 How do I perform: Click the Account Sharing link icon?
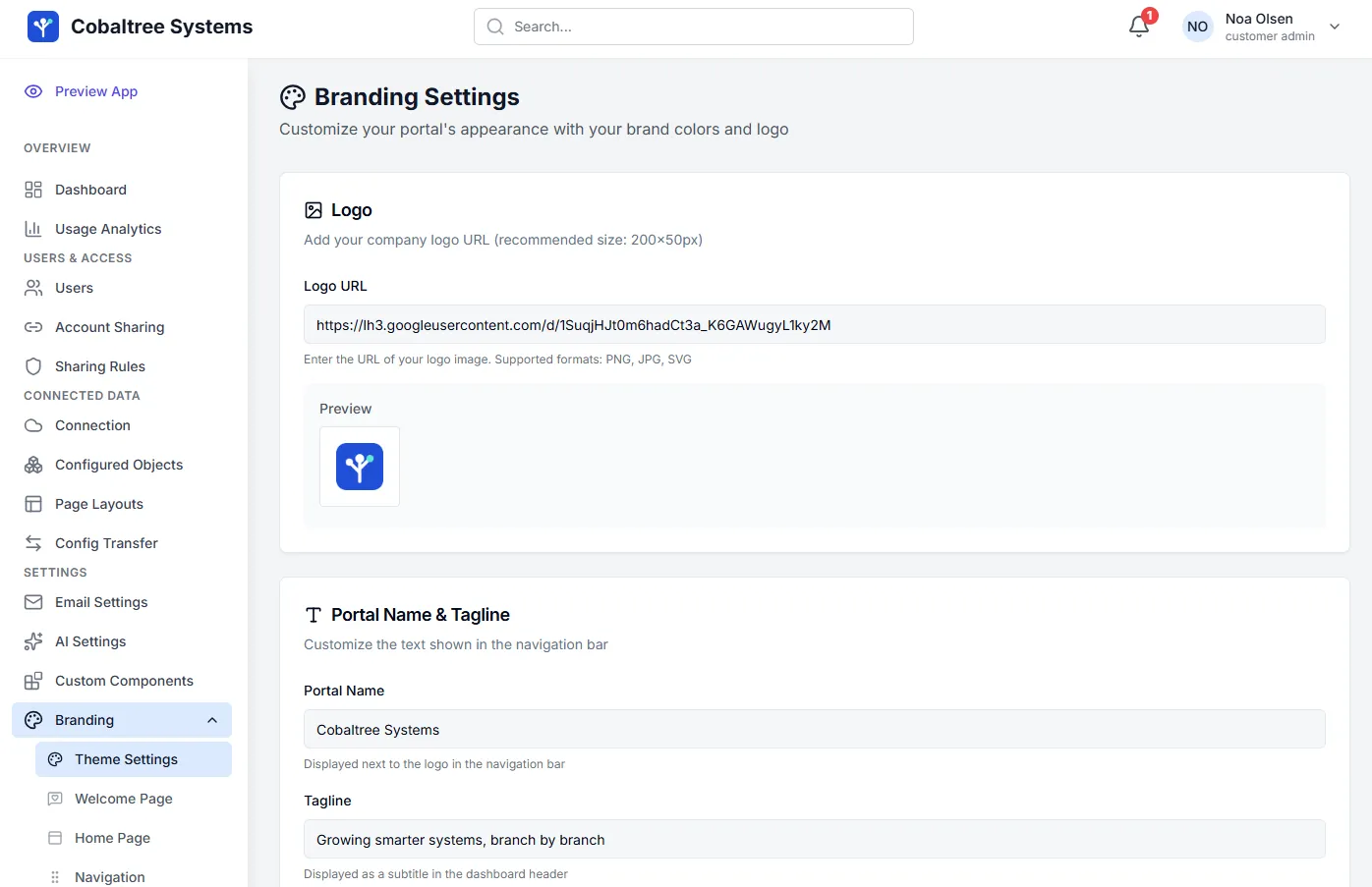[x=33, y=327]
